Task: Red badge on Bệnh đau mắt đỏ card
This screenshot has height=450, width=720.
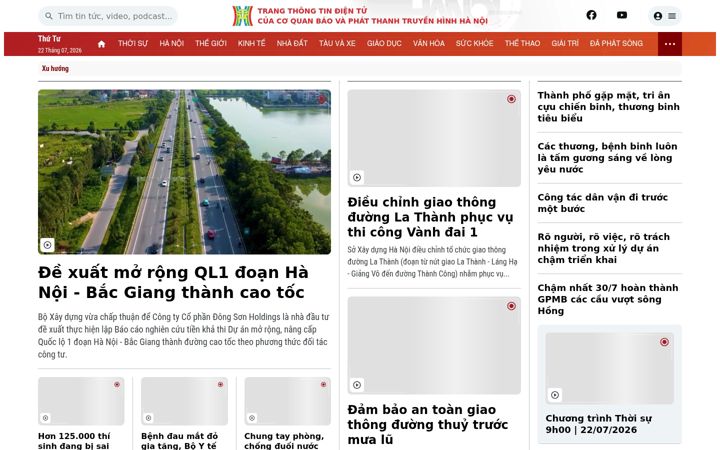Action: coord(220,384)
